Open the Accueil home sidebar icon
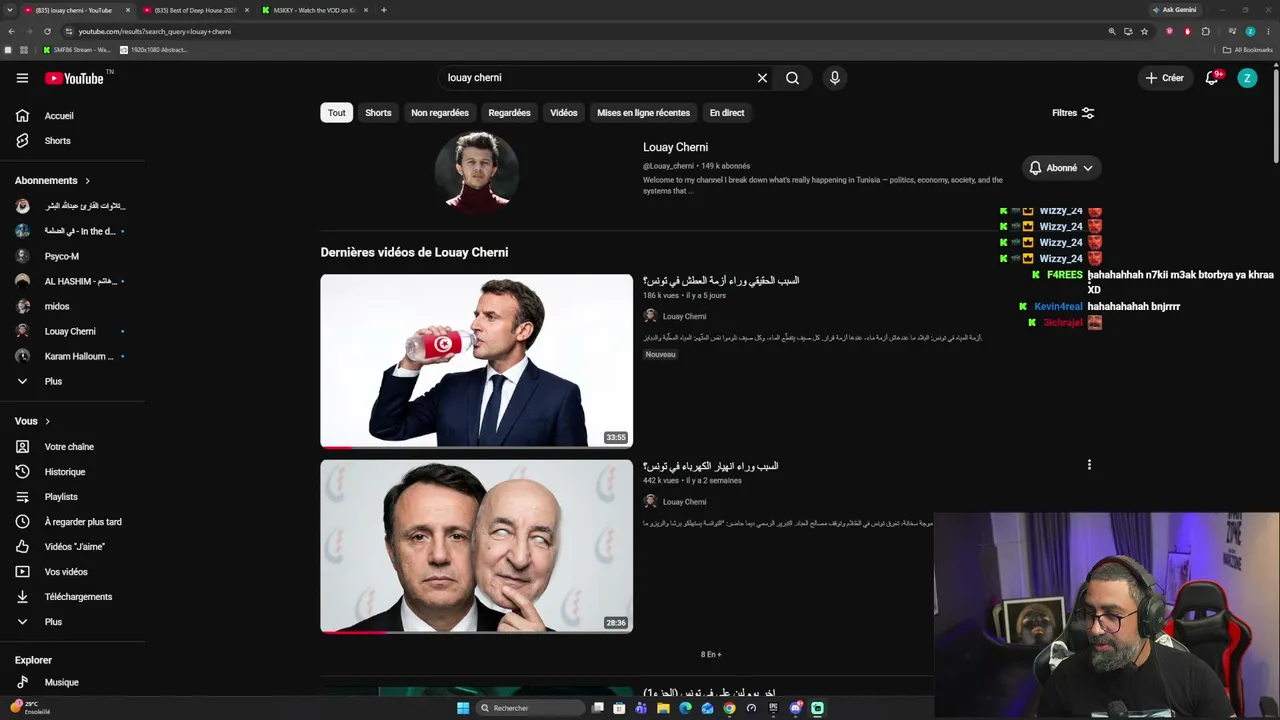The image size is (1280, 720). pyautogui.click(x=22, y=116)
